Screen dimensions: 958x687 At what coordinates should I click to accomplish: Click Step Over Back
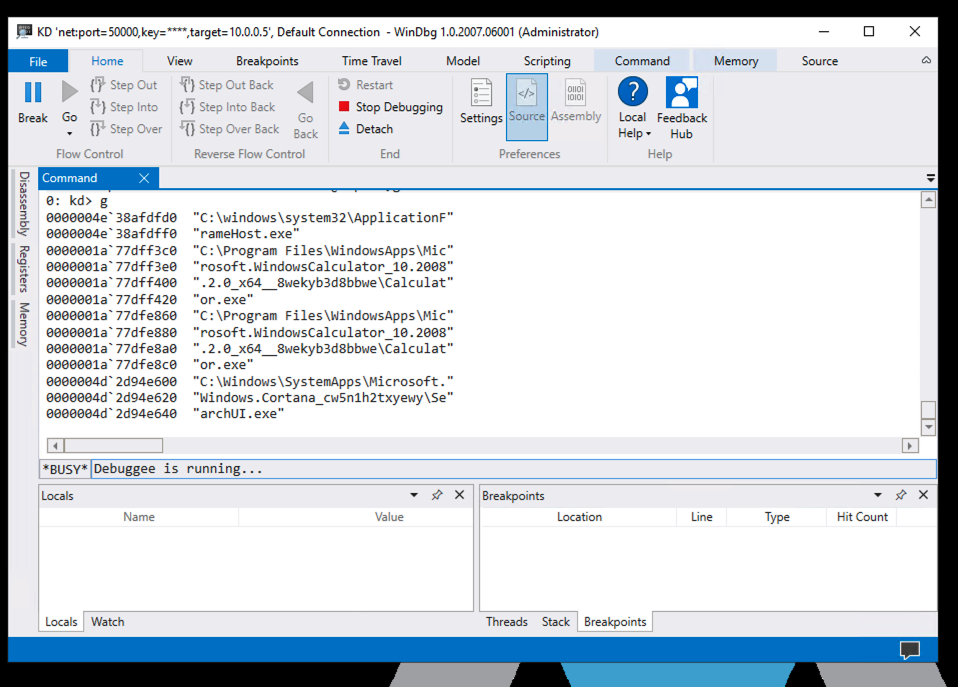(230, 129)
